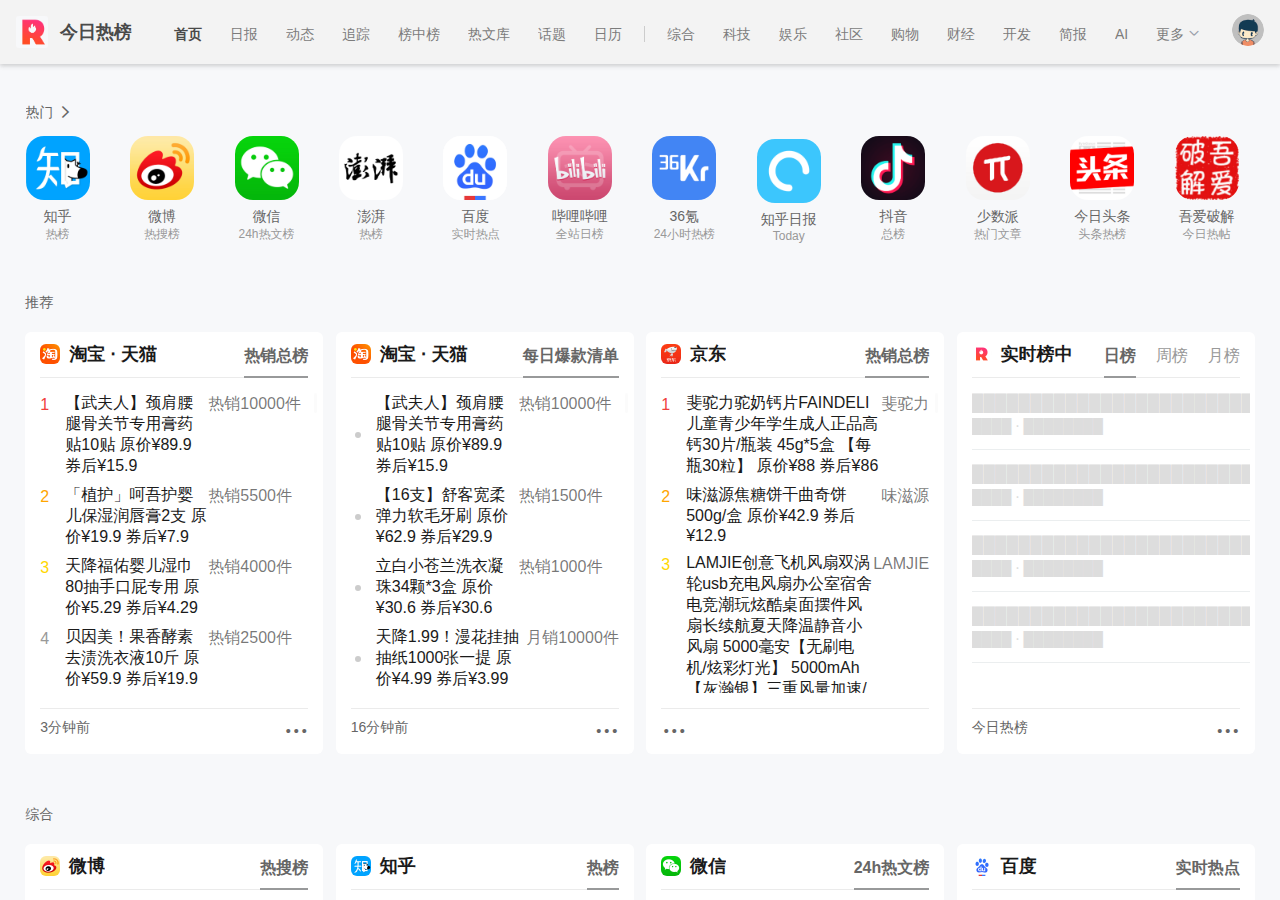Open the 微博 hot search icon
1280x900 pixels.
162,168
